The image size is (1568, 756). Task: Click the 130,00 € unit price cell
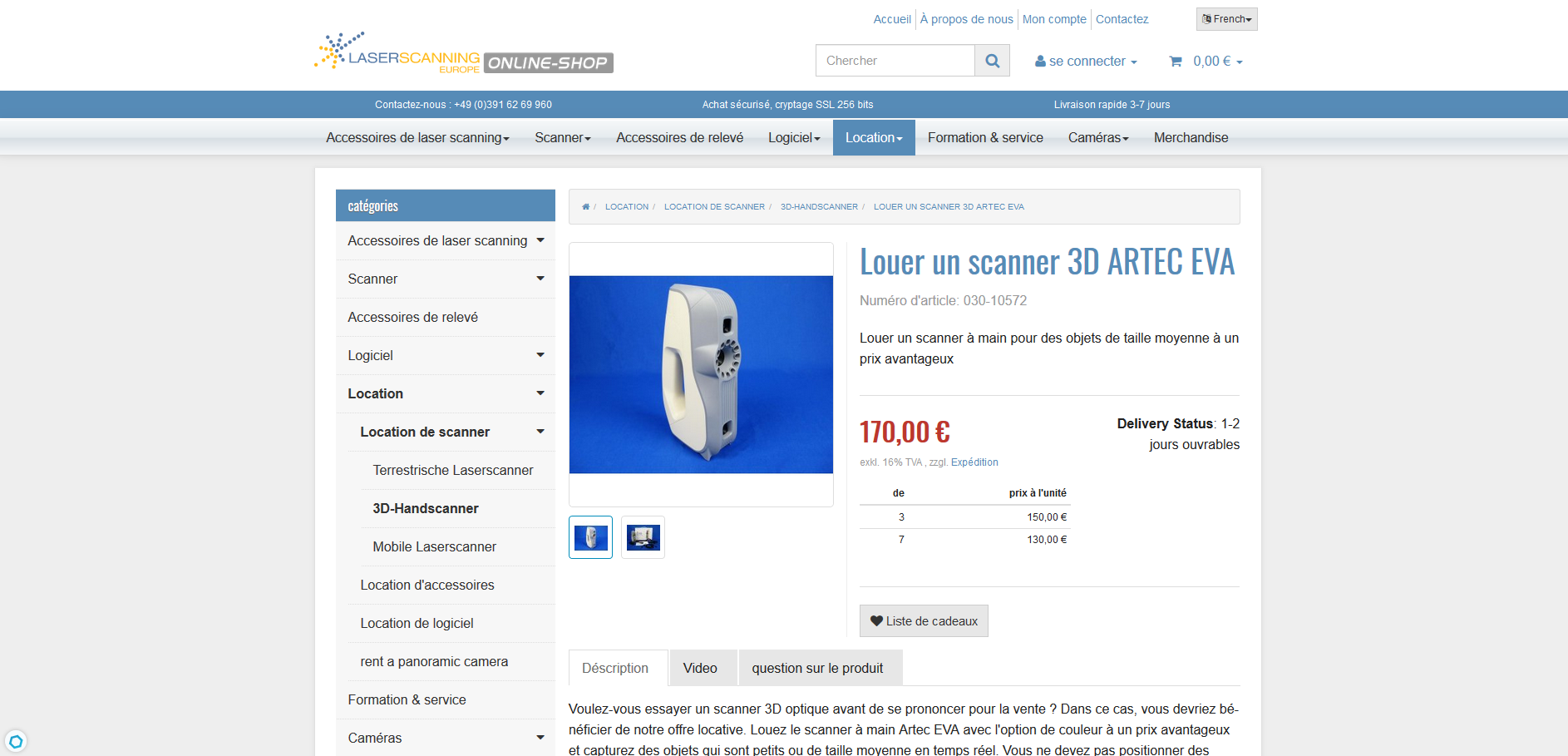[1047, 540]
